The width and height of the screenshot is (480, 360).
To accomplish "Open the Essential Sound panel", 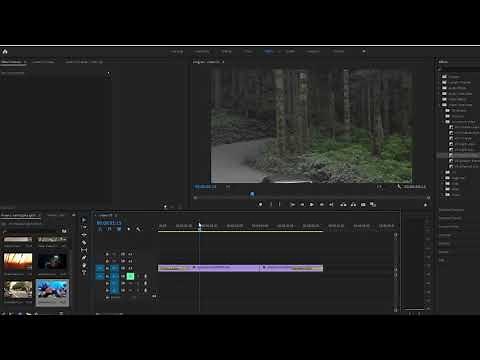I will pos(450,218).
